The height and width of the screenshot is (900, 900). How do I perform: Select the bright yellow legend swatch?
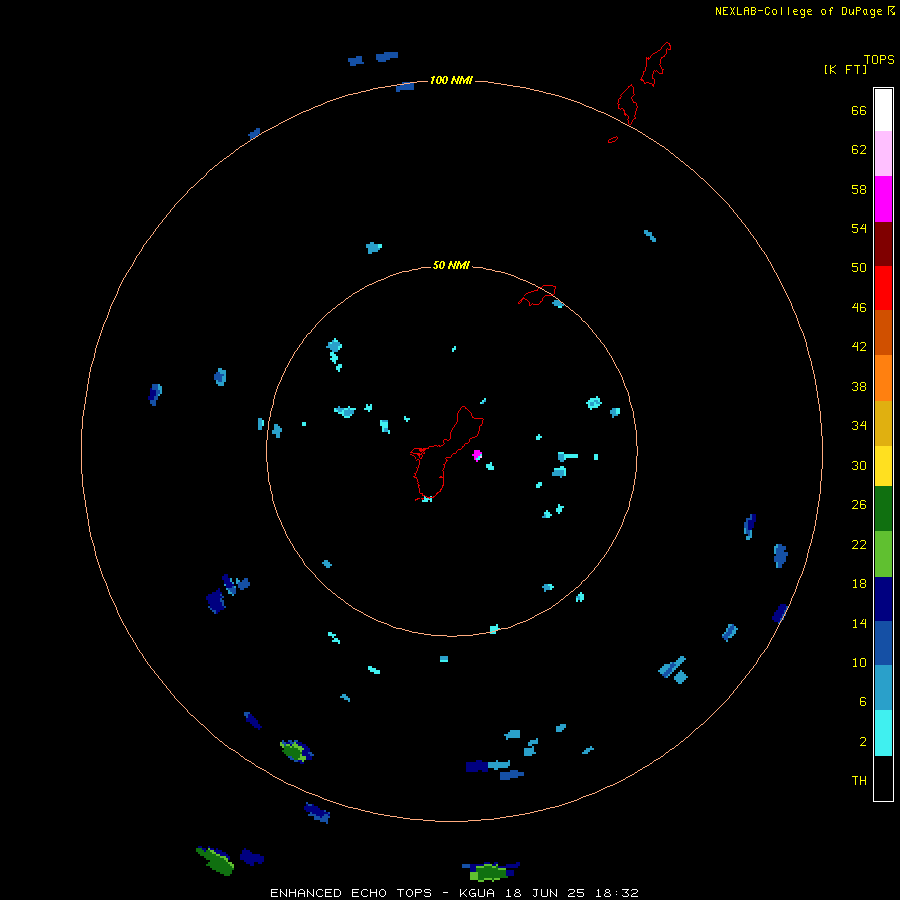pyautogui.click(x=883, y=466)
